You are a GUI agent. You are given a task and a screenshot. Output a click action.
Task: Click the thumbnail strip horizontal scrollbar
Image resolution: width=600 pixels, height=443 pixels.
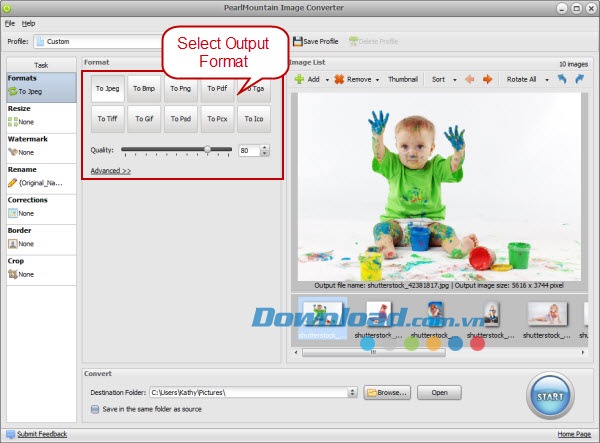[x=373, y=352]
